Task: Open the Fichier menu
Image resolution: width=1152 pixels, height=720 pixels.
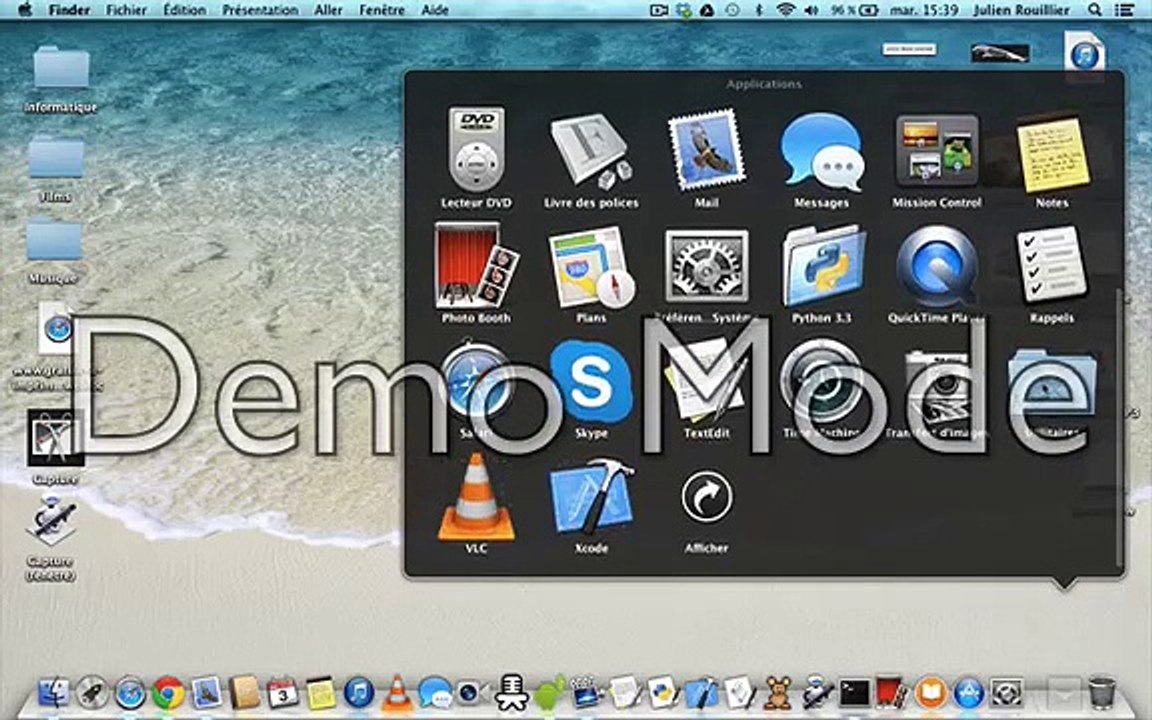Action: pos(126,10)
